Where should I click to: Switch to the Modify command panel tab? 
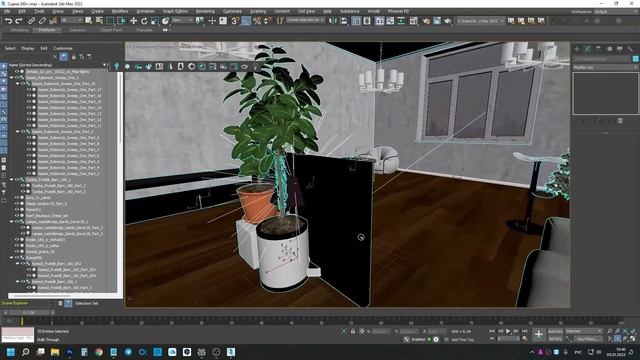click(x=588, y=49)
